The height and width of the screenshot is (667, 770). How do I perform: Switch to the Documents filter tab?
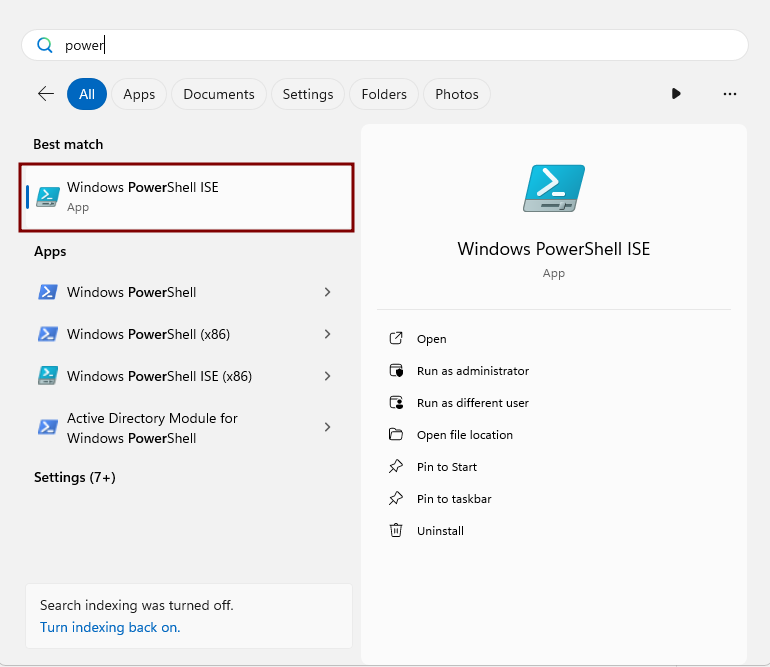[219, 94]
